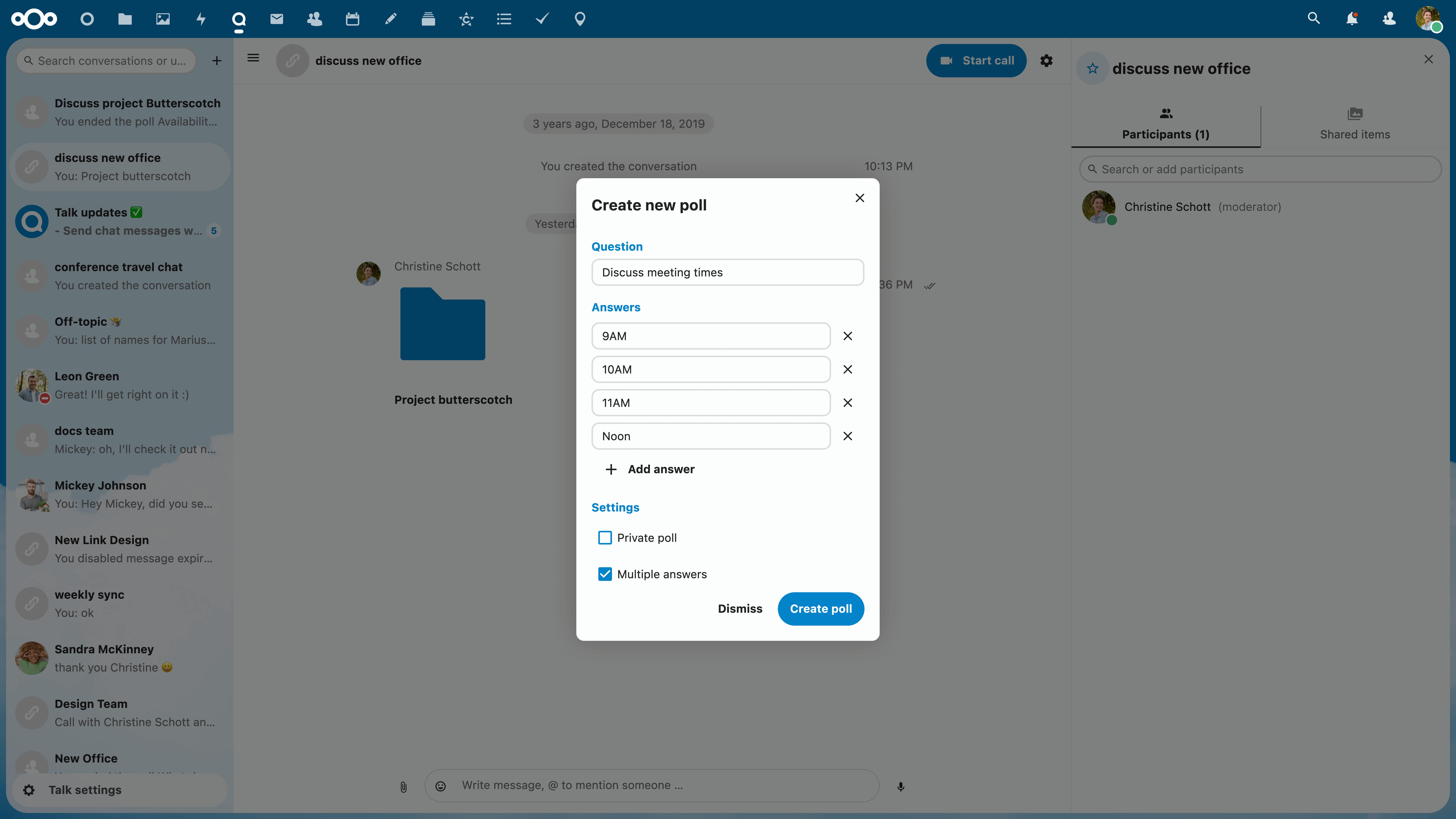Click the Create poll button
Image resolution: width=1456 pixels, height=819 pixels.
(821, 609)
